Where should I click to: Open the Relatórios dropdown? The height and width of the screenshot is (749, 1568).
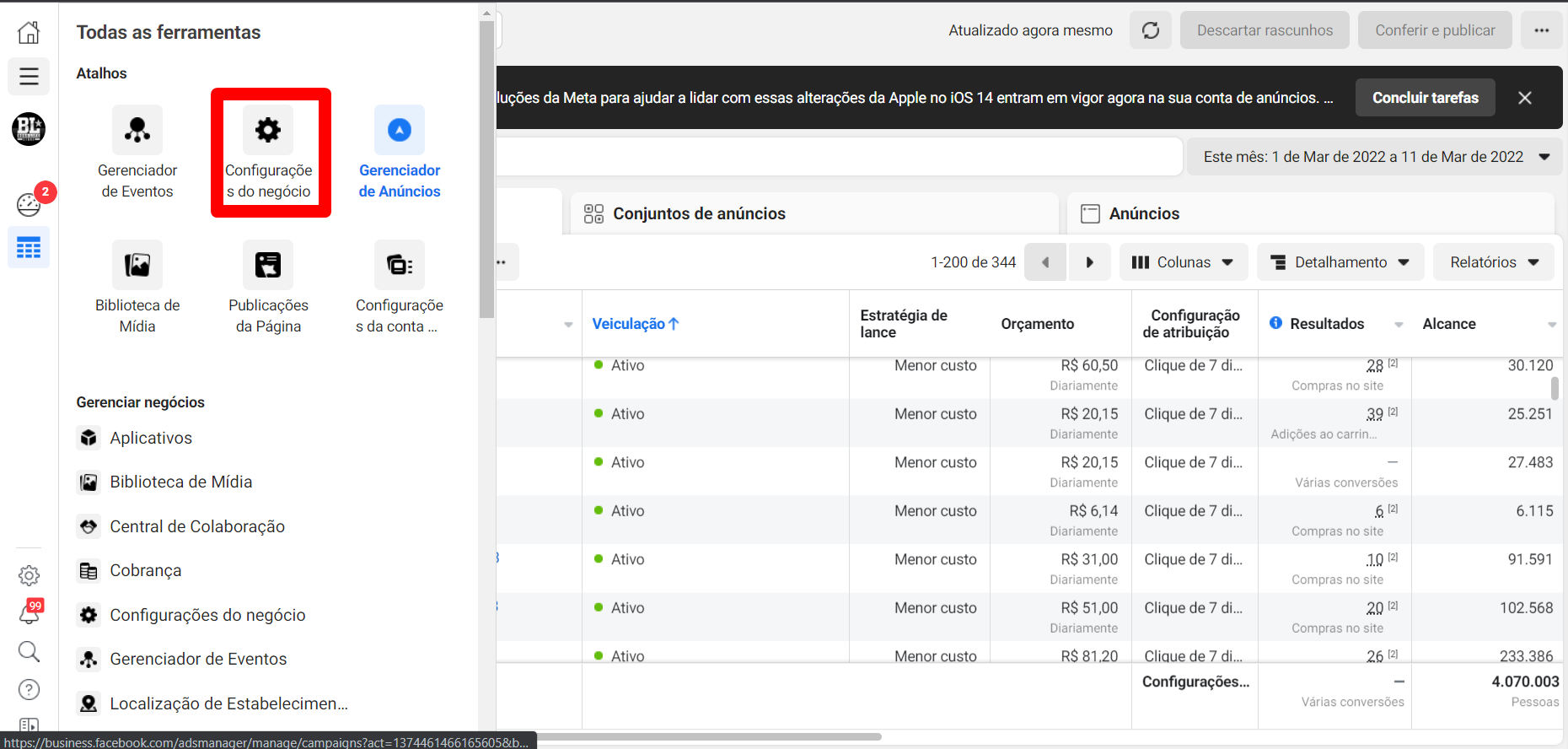(1495, 262)
